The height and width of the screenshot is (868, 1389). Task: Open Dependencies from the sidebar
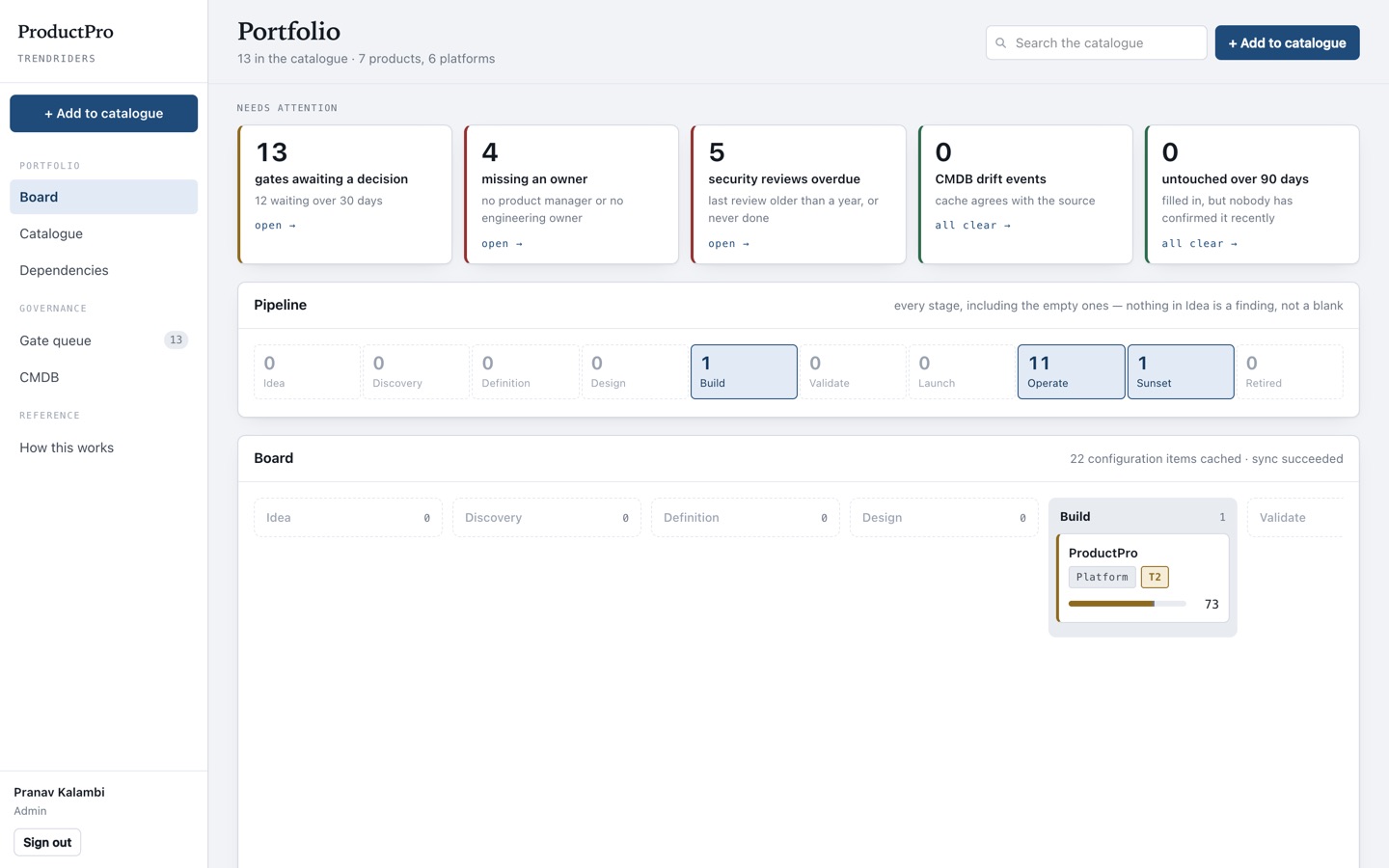103,270
